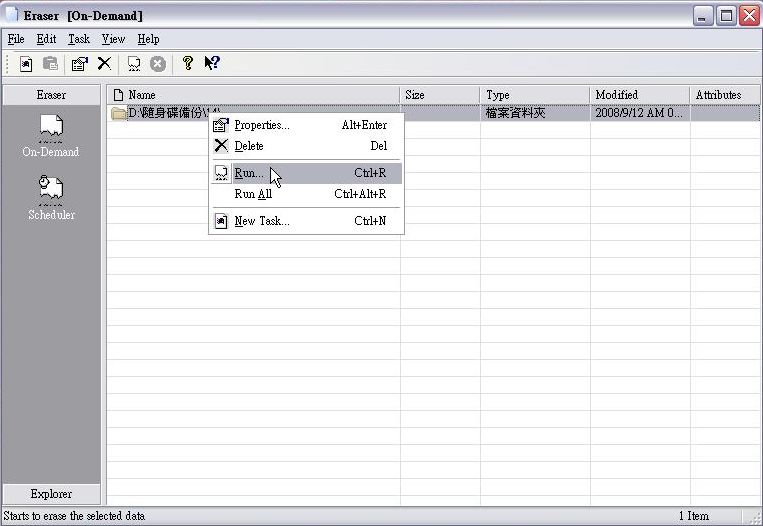Click the '1 Item' status bar text
This screenshot has height=526, width=763.
694,516
